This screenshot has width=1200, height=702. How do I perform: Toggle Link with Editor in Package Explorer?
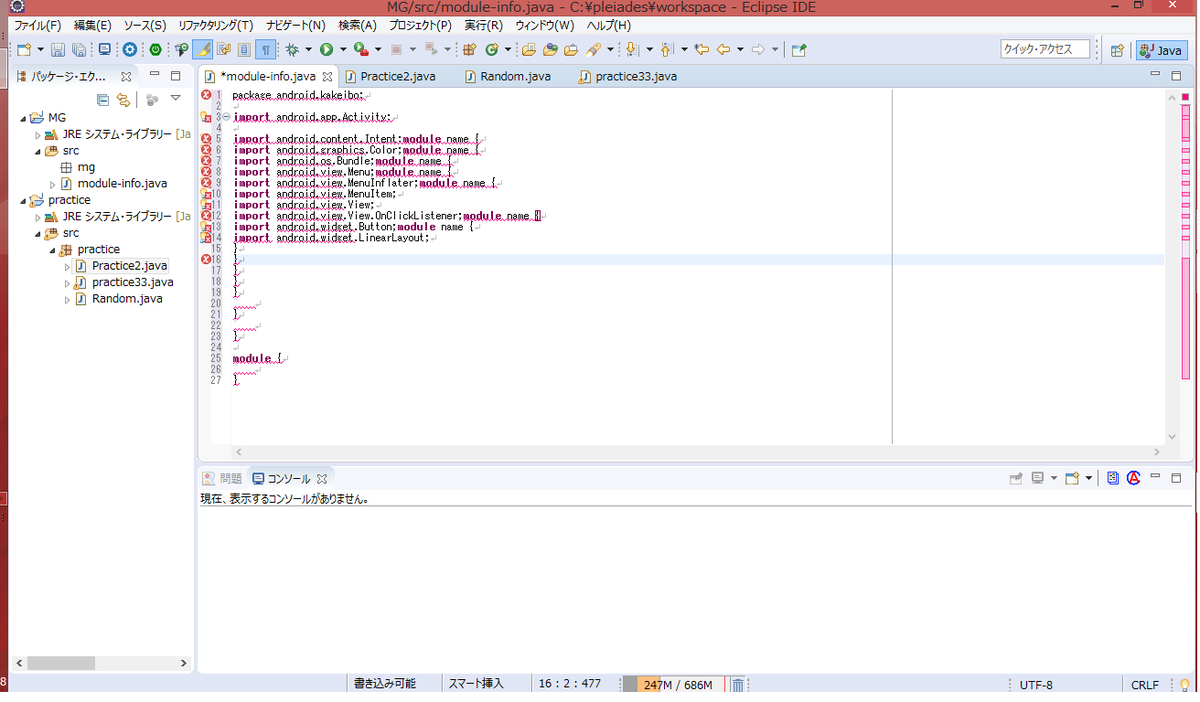point(124,99)
